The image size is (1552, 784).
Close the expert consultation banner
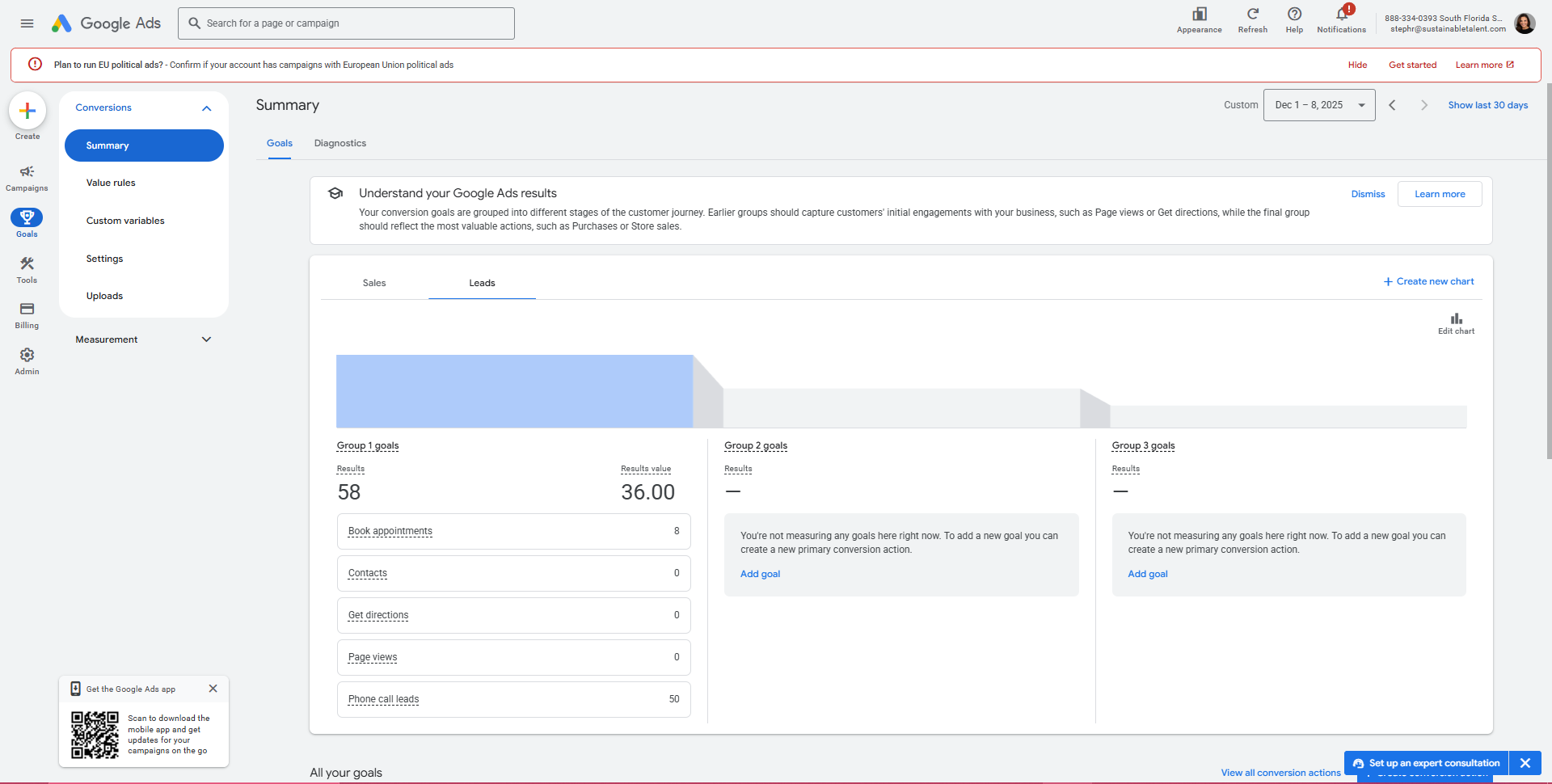coord(1525,763)
